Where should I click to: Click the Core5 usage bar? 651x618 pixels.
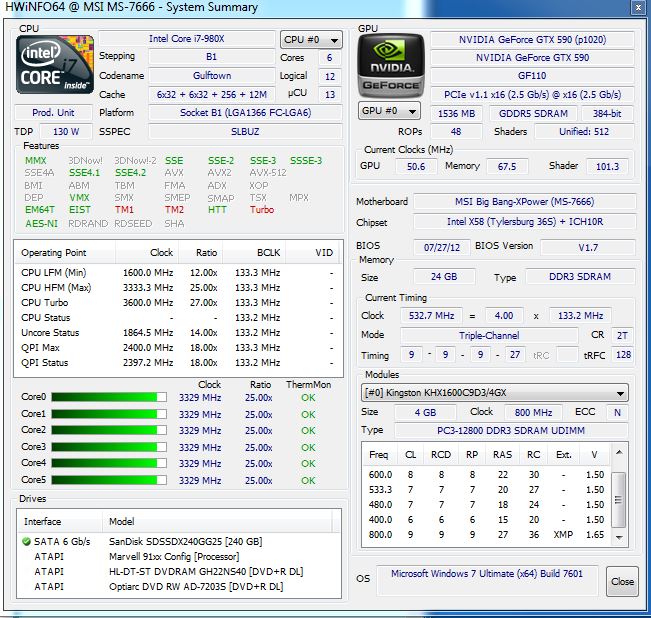point(109,480)
